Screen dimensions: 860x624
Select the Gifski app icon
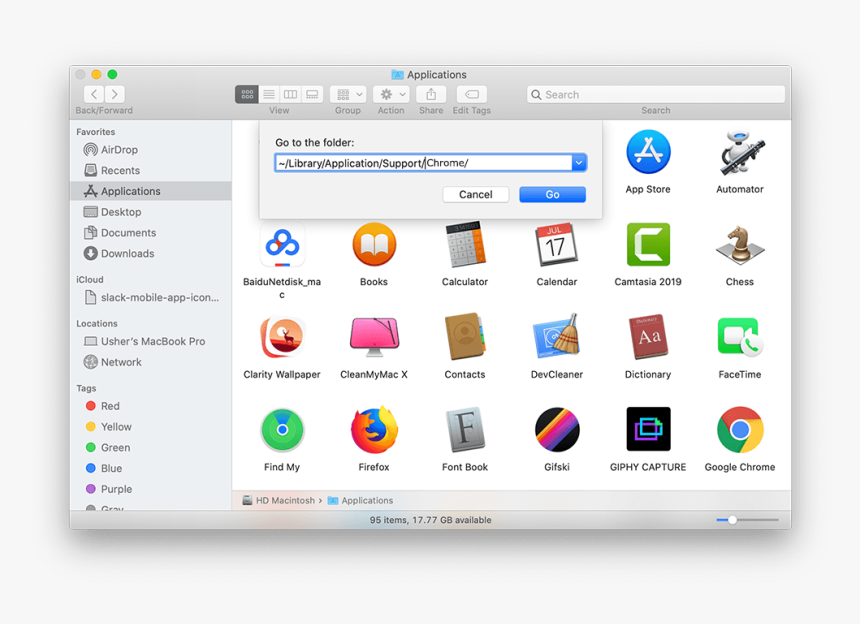coord(556,430)
